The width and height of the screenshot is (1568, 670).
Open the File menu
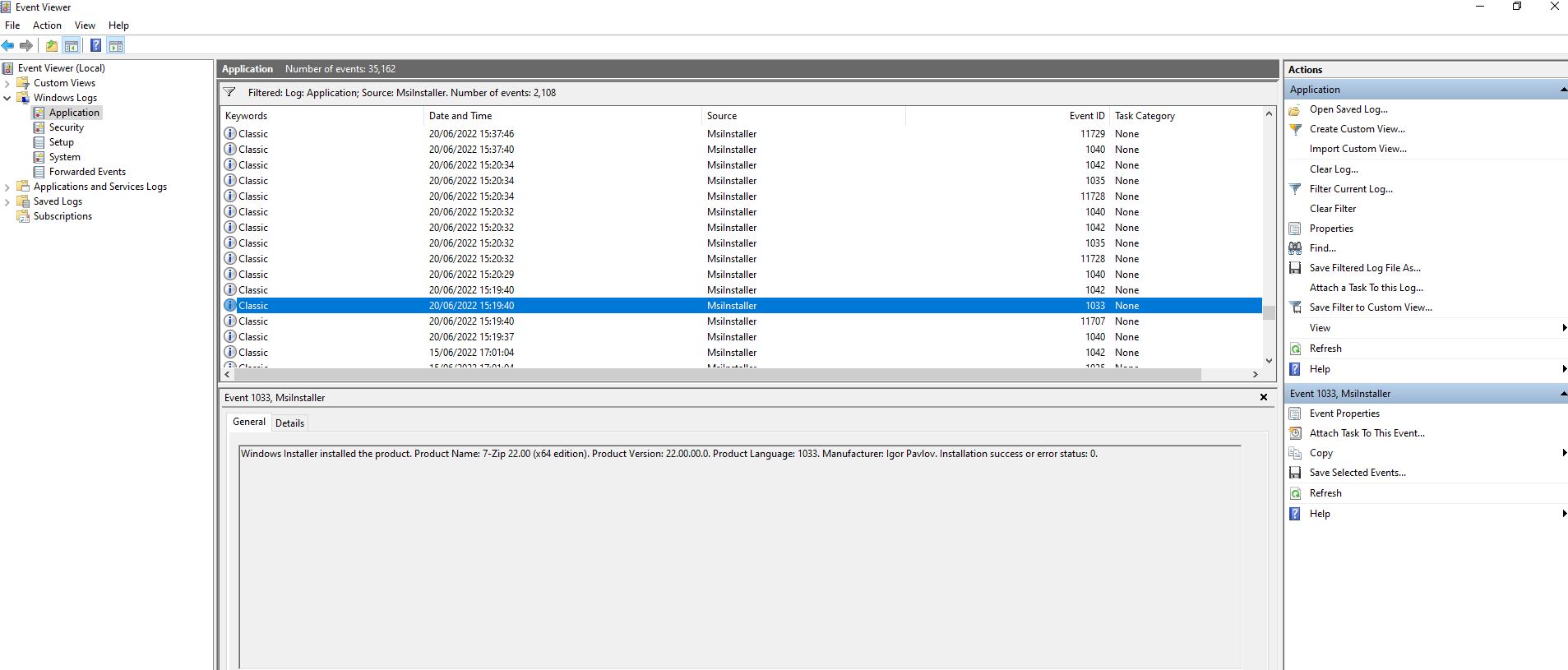12,25
